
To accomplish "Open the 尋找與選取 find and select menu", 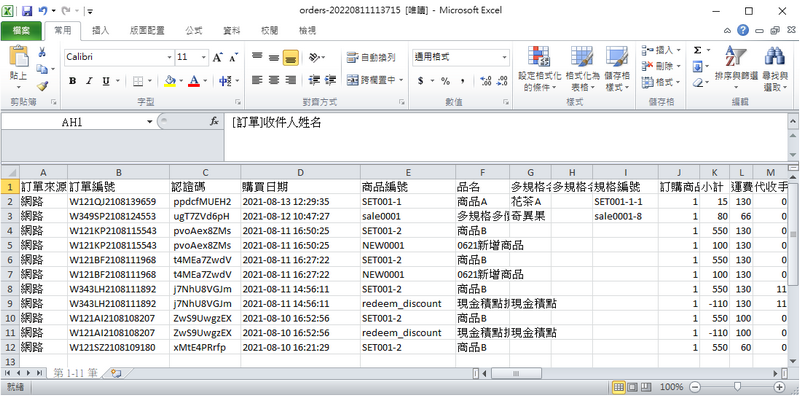I will click(775, 69).
